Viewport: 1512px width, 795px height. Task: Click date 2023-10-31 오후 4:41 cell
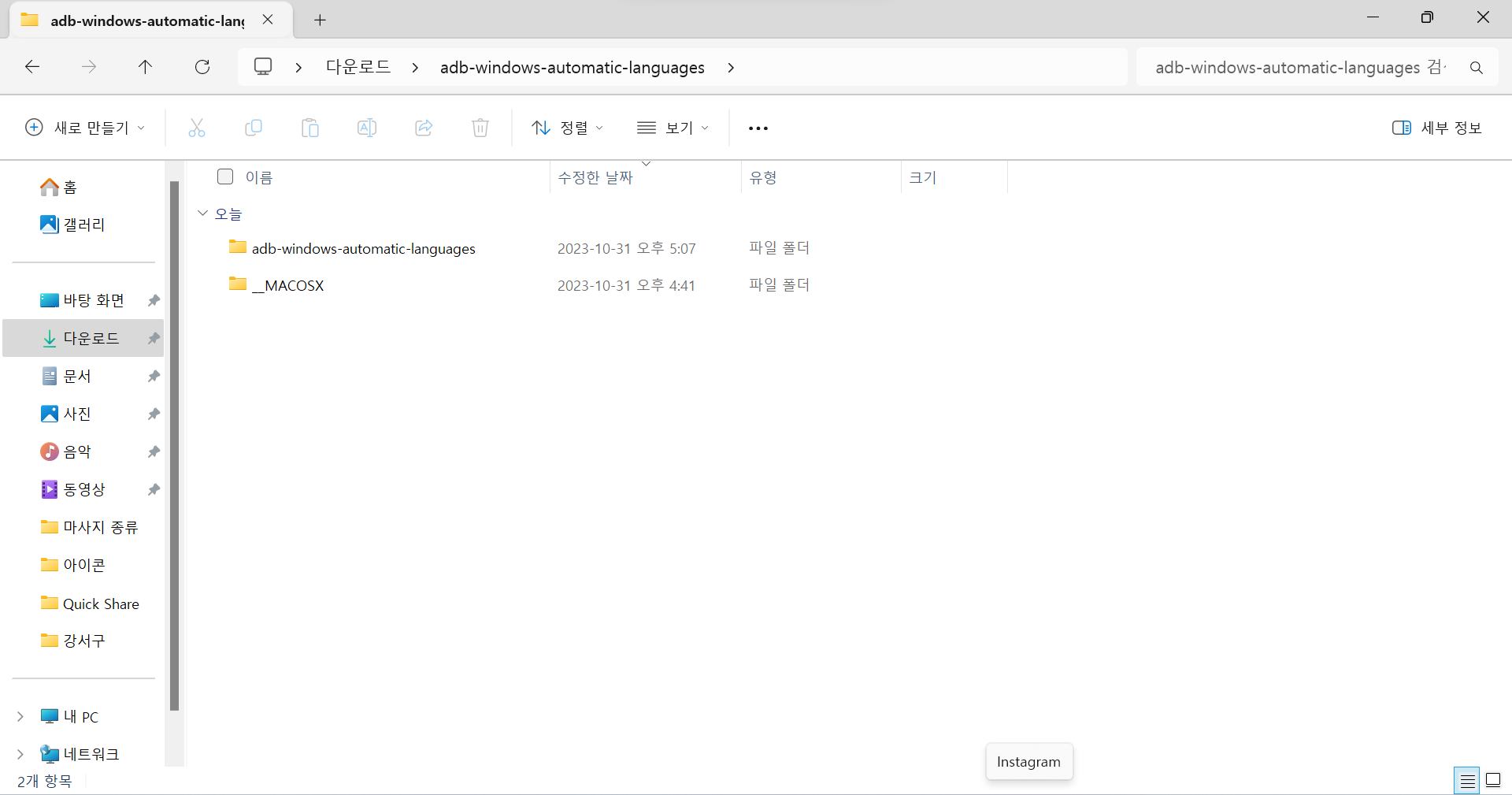626,285
